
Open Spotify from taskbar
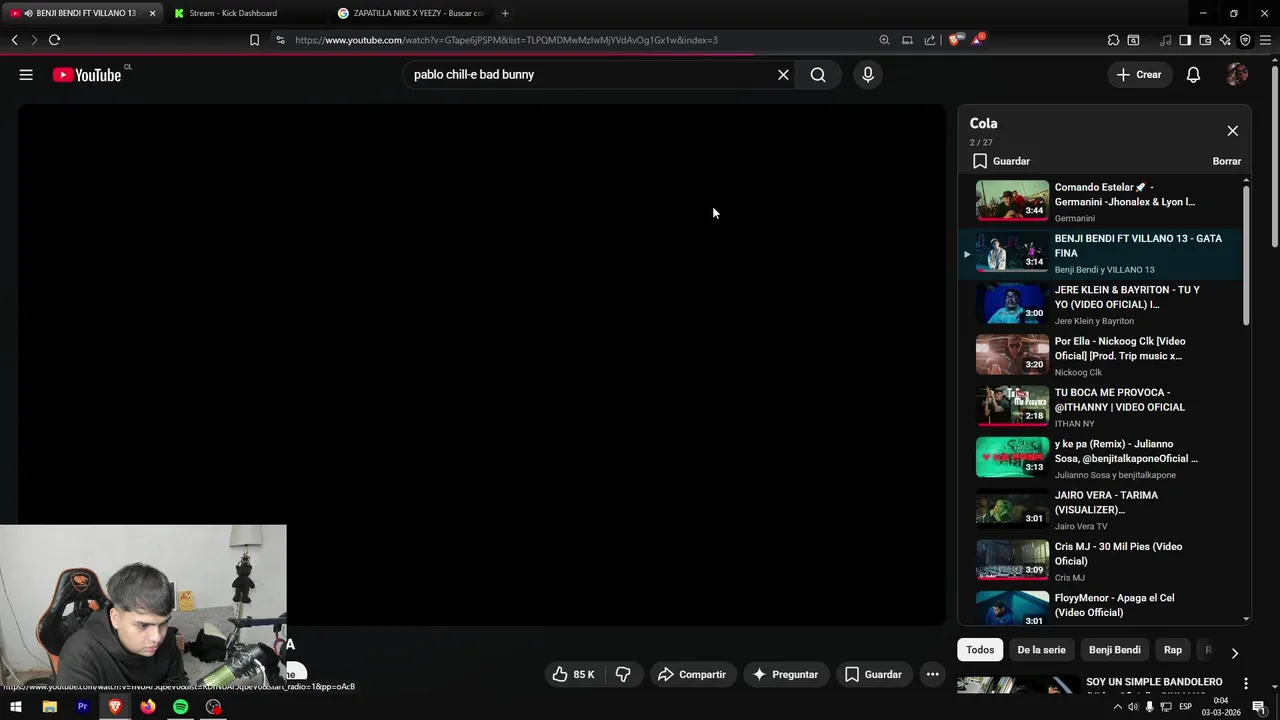[x=180, y=707]
